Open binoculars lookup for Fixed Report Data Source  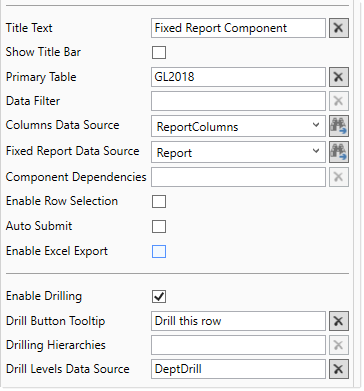tap(339, 152)
